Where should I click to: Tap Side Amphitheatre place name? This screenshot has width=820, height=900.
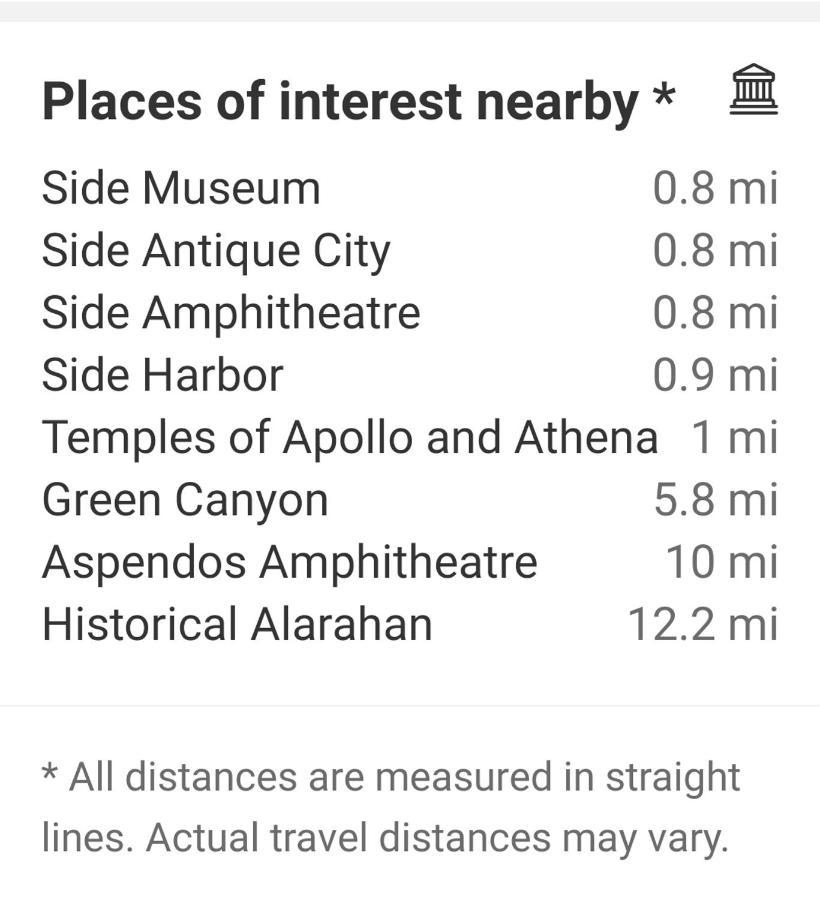(231, 313)
